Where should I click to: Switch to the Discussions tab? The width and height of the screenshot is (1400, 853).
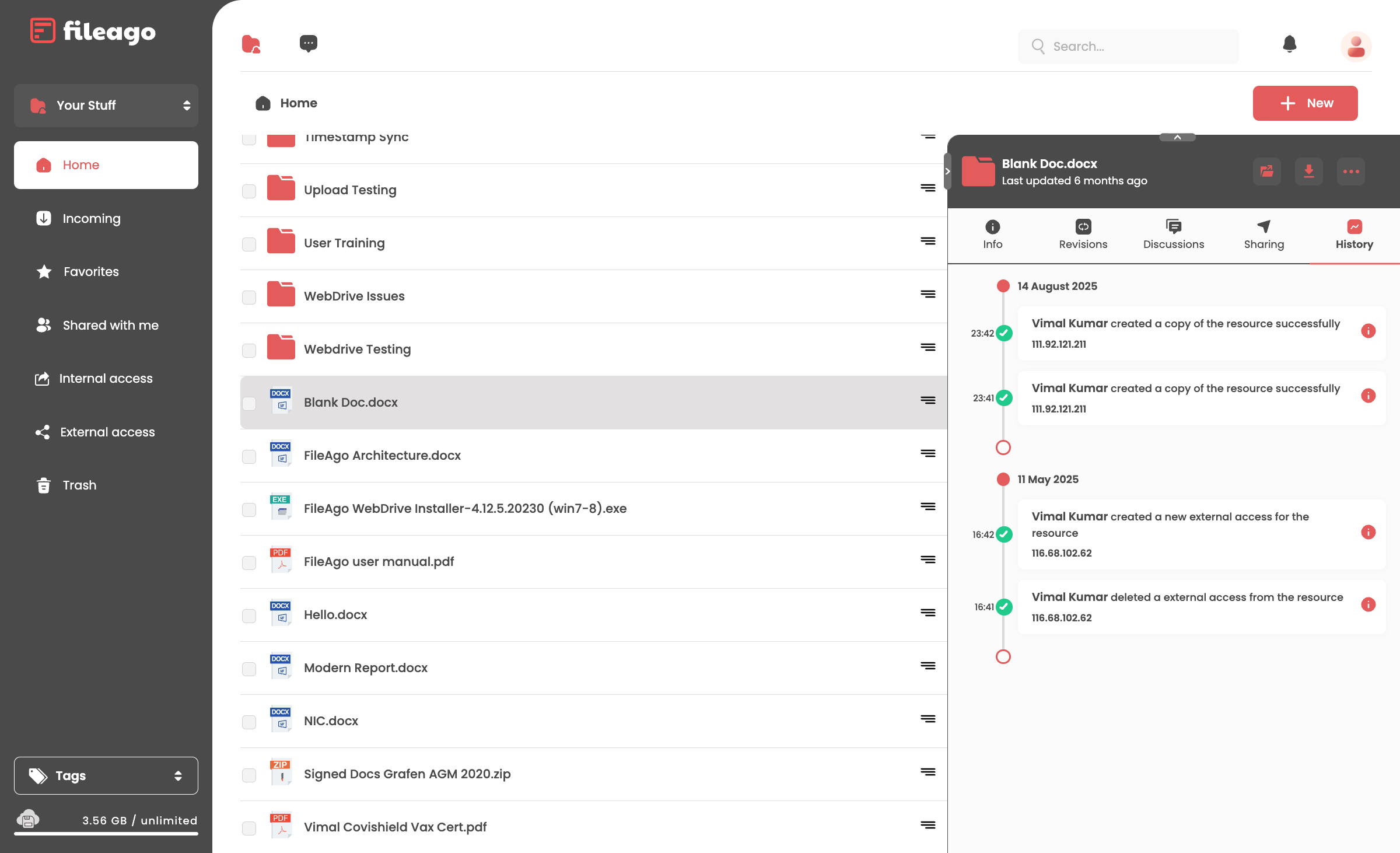tap(1174, 235)
